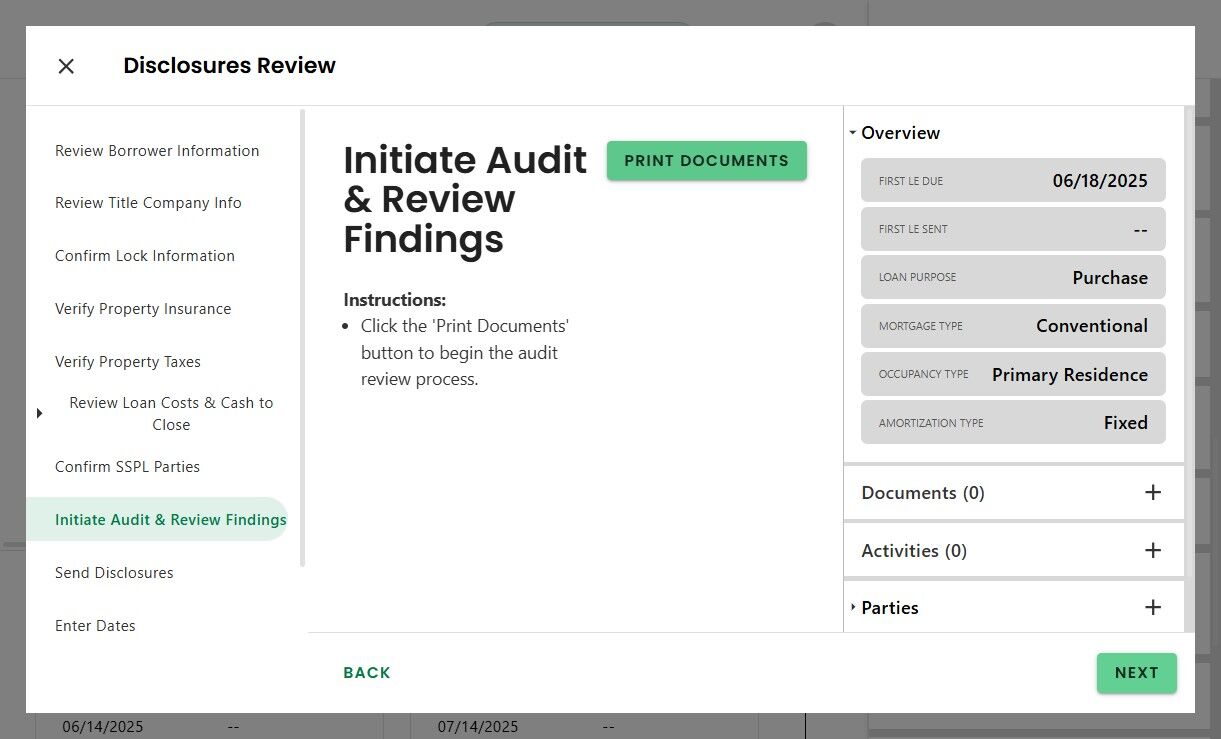Viewport: 1221px width, 739px height.
Task: Select Verify Property Taxes step
Action: [128, 362]
